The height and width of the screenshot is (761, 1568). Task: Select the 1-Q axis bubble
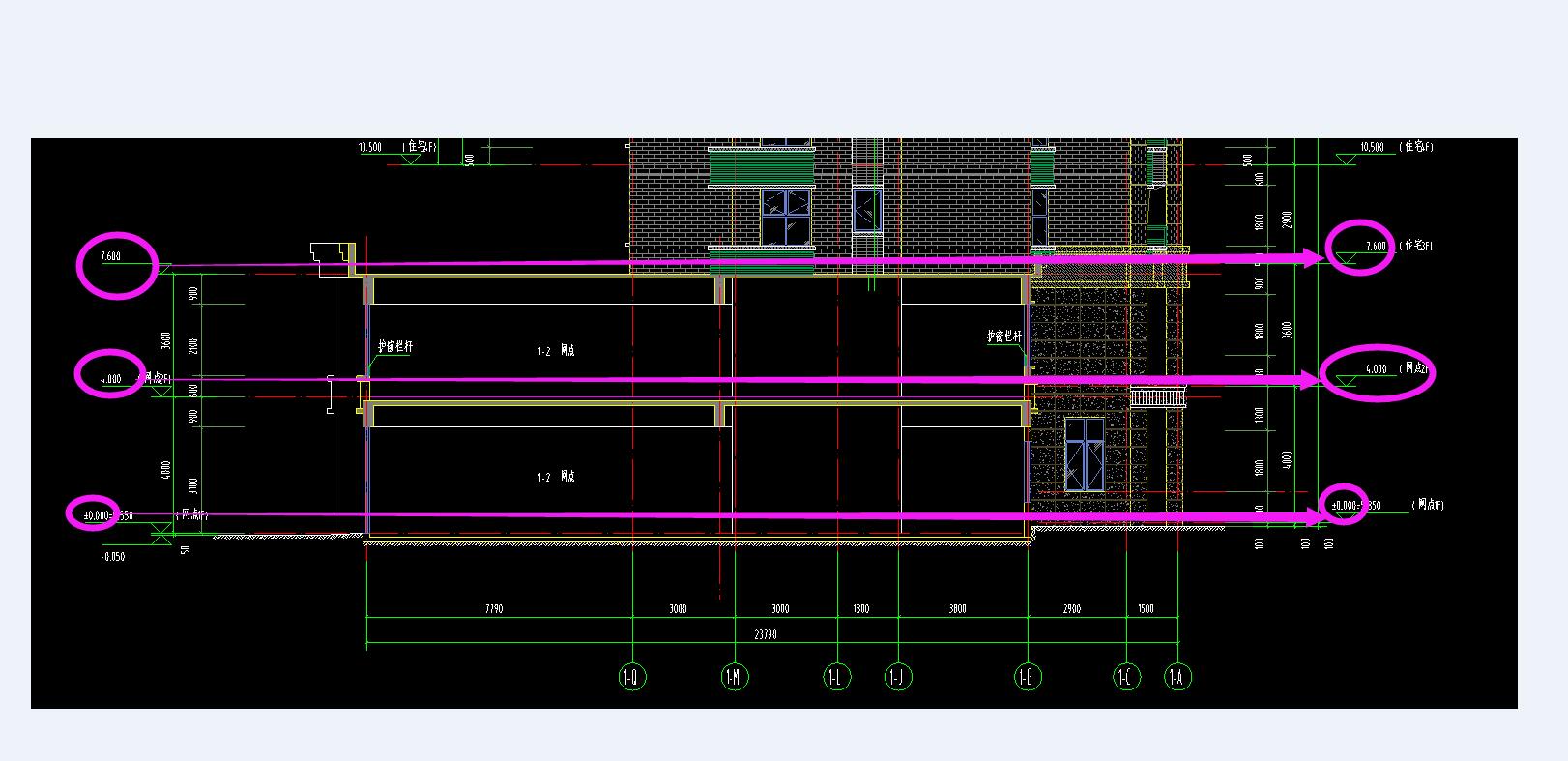[631, 677]
